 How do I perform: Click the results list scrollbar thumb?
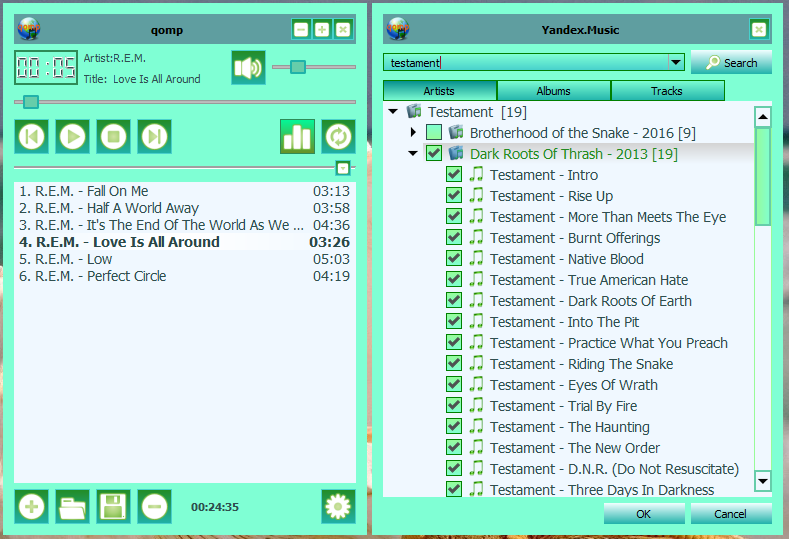point(763,176)
